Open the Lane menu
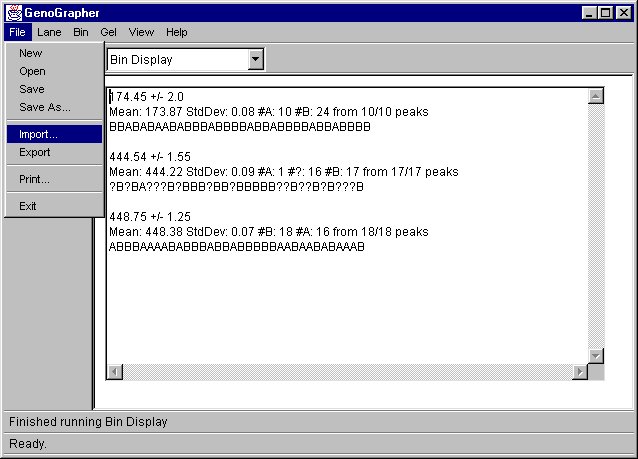Image resolution: width=638 pixels, height=459 pixels. coord(49,32)
